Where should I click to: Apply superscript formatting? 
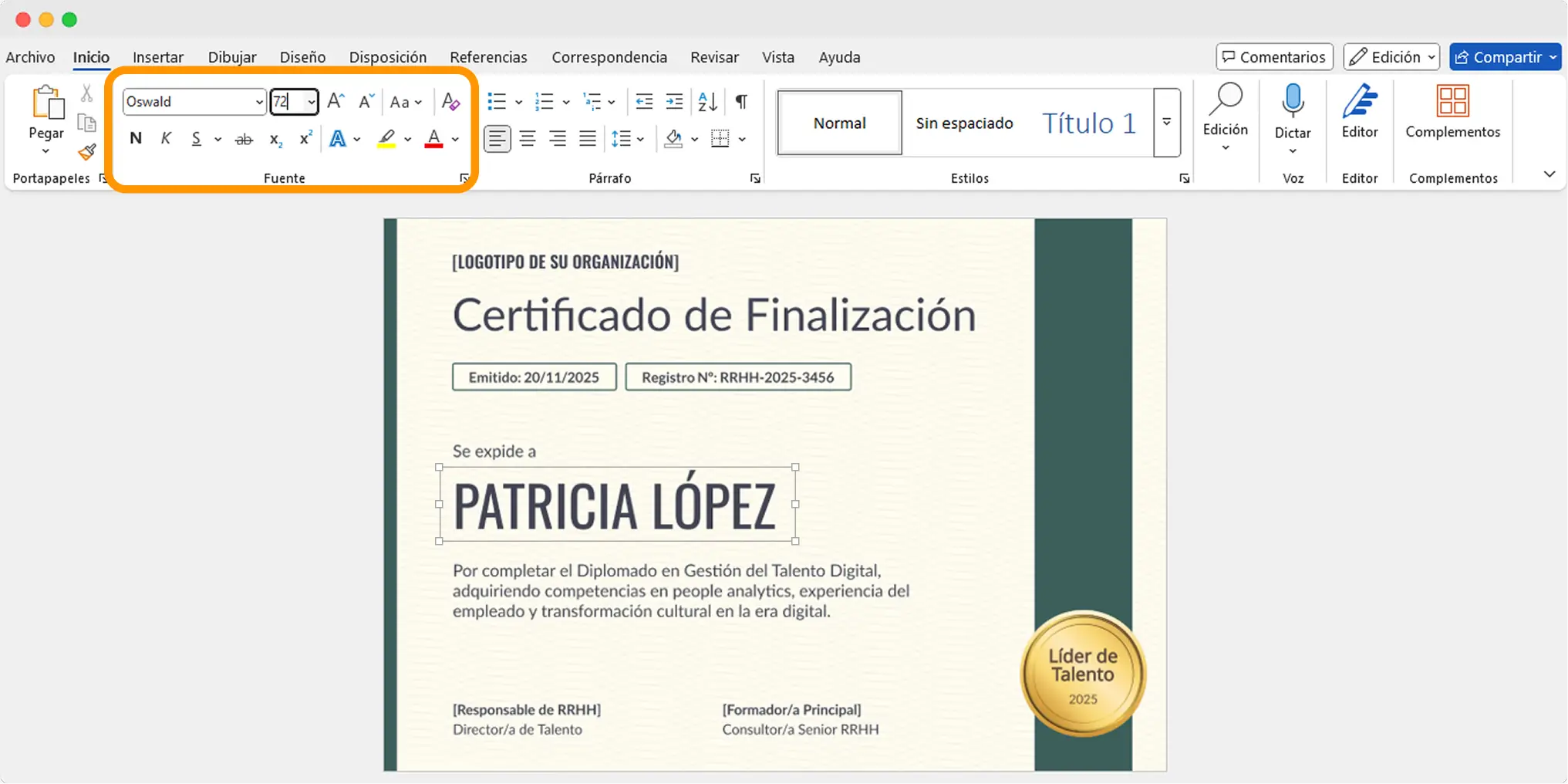click(305, 137)
